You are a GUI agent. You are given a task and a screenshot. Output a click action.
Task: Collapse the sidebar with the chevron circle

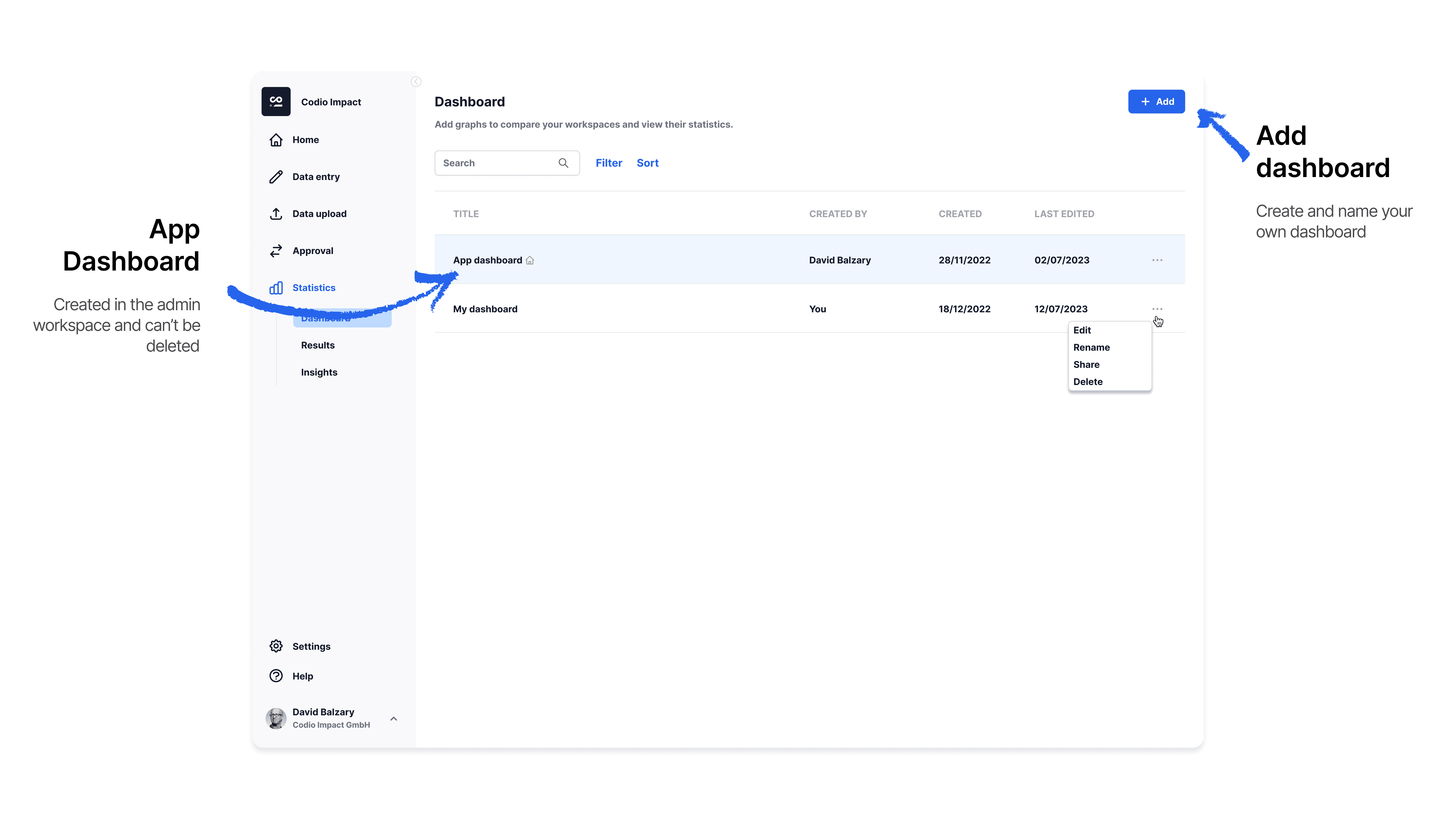[x=416, y=82]
